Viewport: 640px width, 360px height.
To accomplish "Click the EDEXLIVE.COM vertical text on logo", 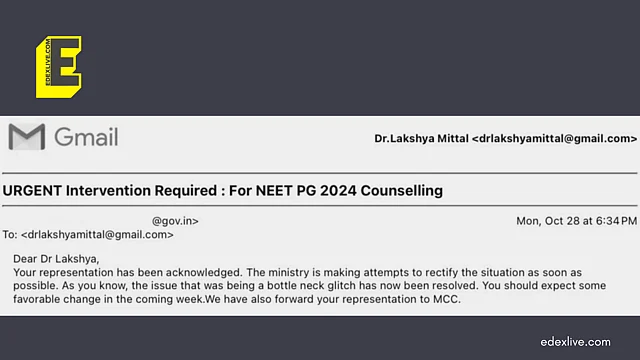I will click(48, 62).
